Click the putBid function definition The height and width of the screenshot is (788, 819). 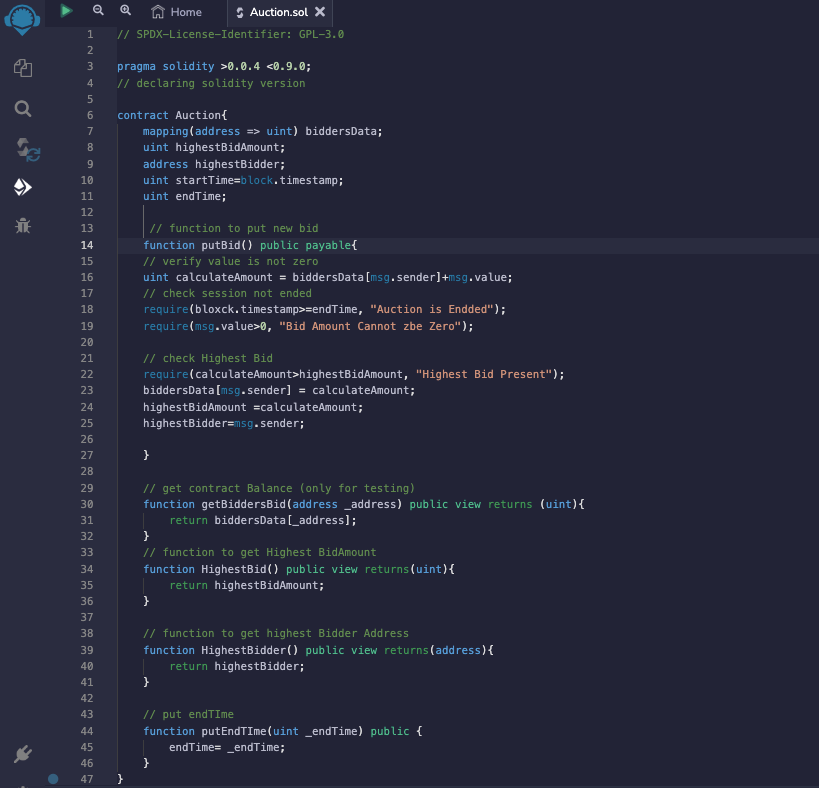[250, 245]
